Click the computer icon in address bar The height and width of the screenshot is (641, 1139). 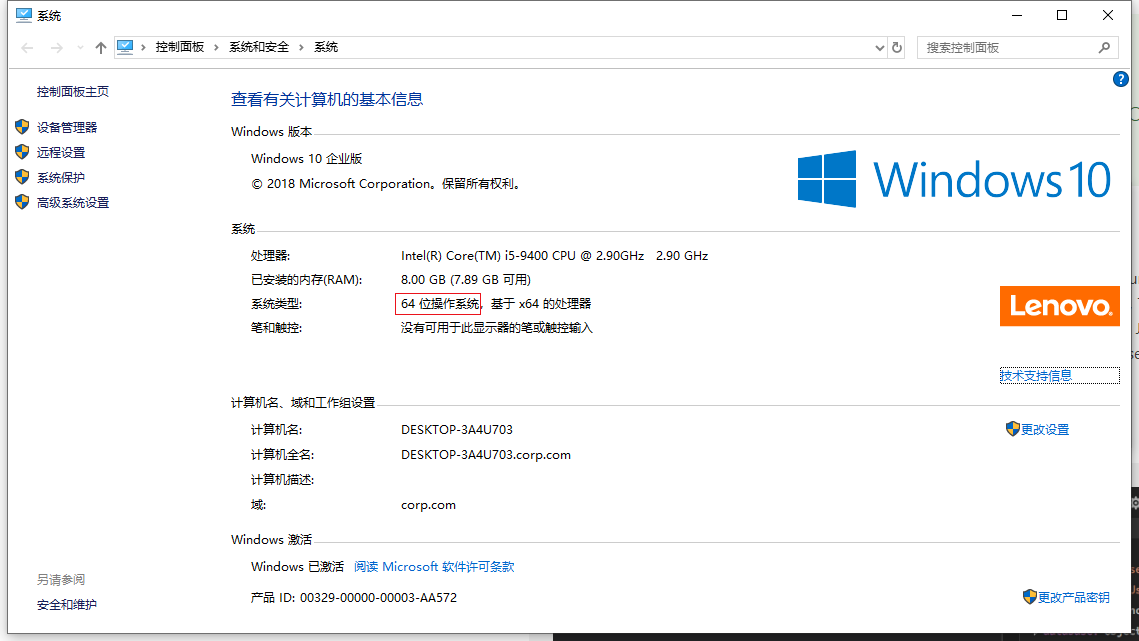125,47
